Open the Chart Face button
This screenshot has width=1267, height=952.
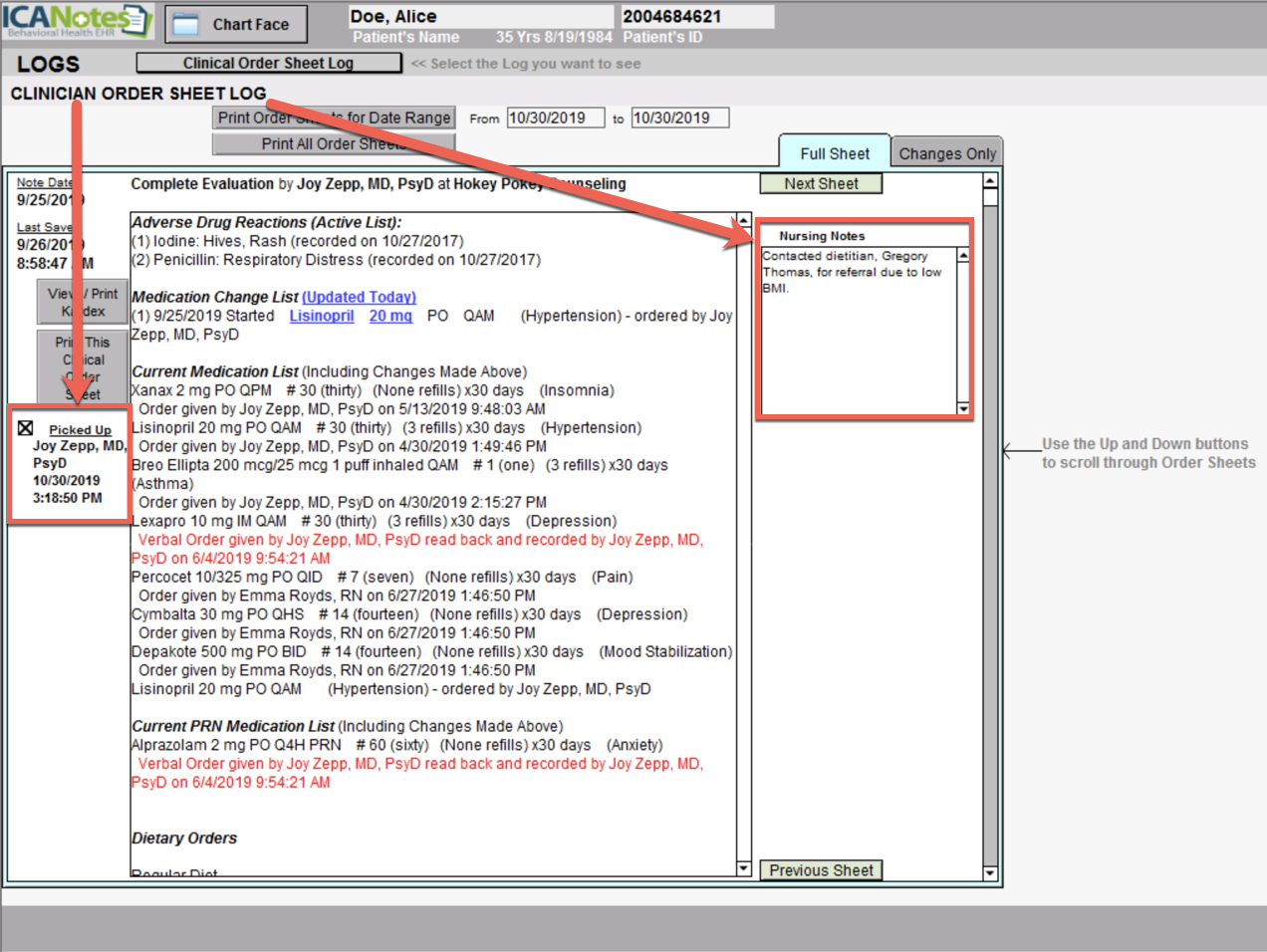[x=236, y=25]
